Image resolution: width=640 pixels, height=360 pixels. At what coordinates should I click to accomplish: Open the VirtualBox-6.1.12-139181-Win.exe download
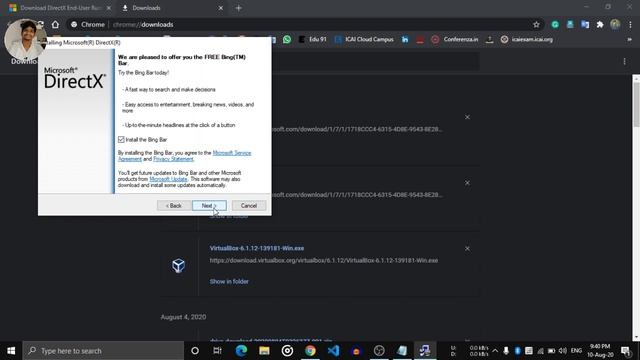click(x=257, y=248)
